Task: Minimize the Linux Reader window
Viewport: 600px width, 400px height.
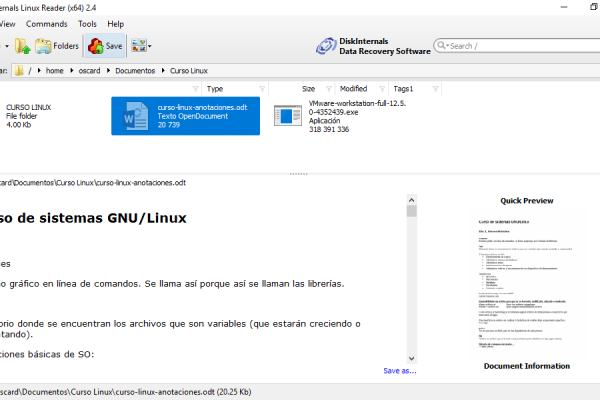Action: [x=564, y=7]
